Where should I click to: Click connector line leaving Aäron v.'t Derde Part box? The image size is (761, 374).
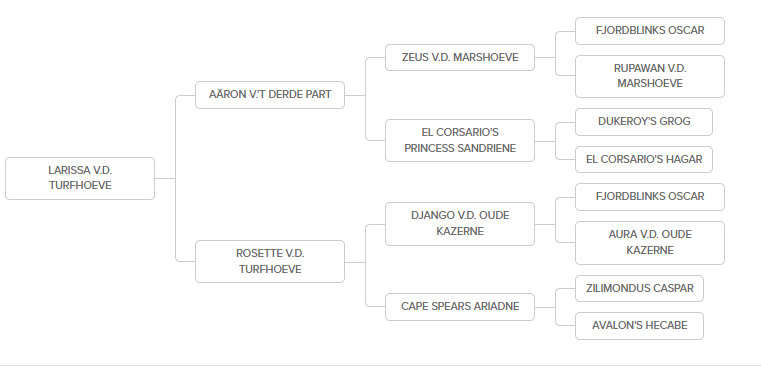pyautogui.click(x=355, y=95)
